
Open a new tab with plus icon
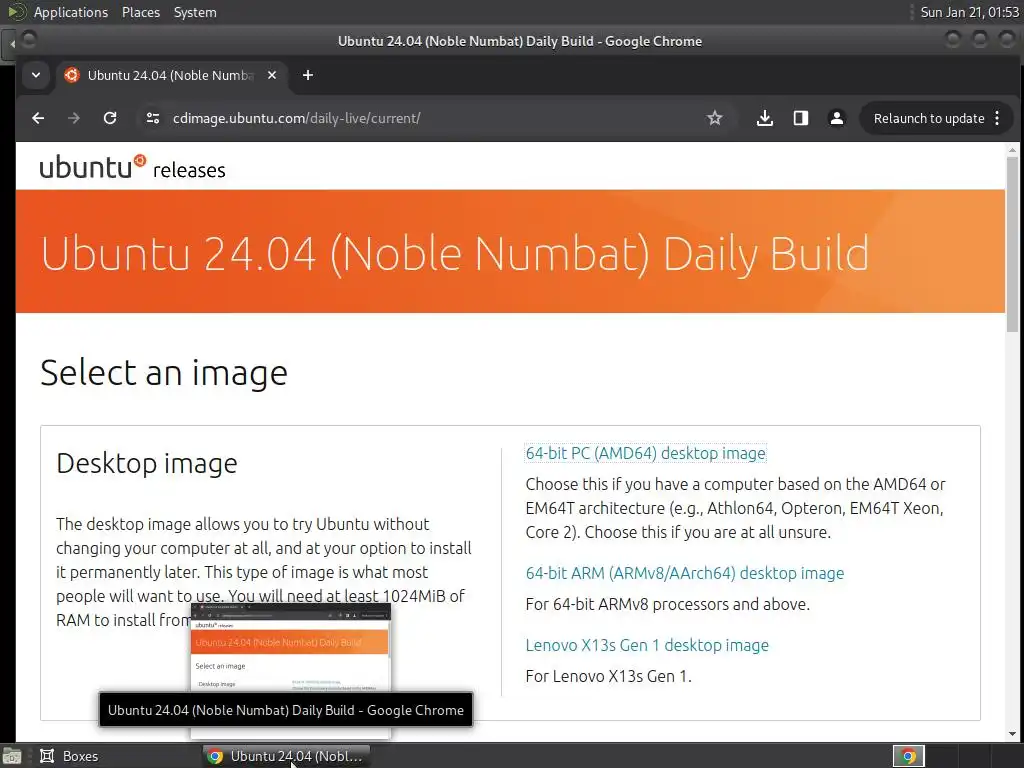pos(308,75)
